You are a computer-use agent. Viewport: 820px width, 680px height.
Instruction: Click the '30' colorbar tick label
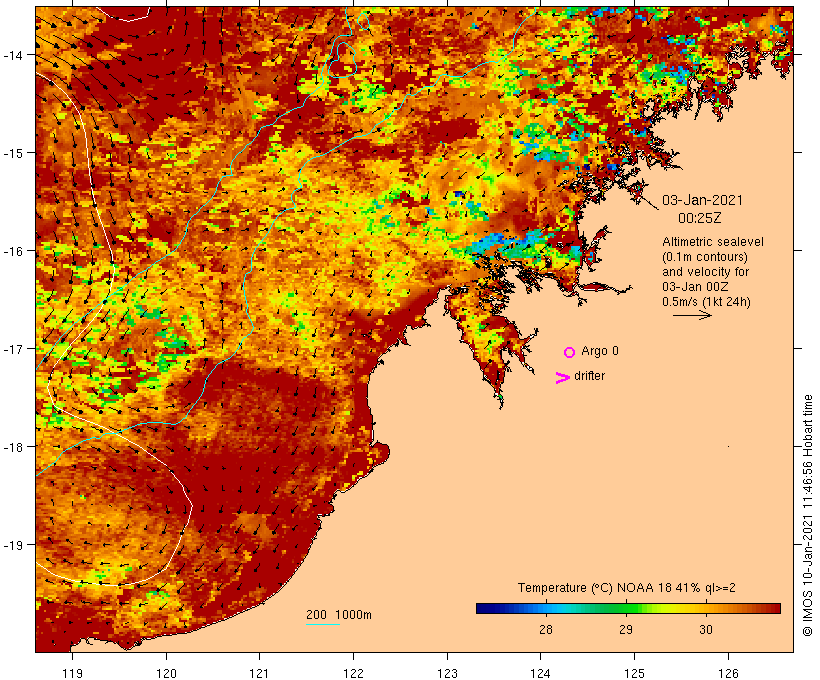click(706, 629)
